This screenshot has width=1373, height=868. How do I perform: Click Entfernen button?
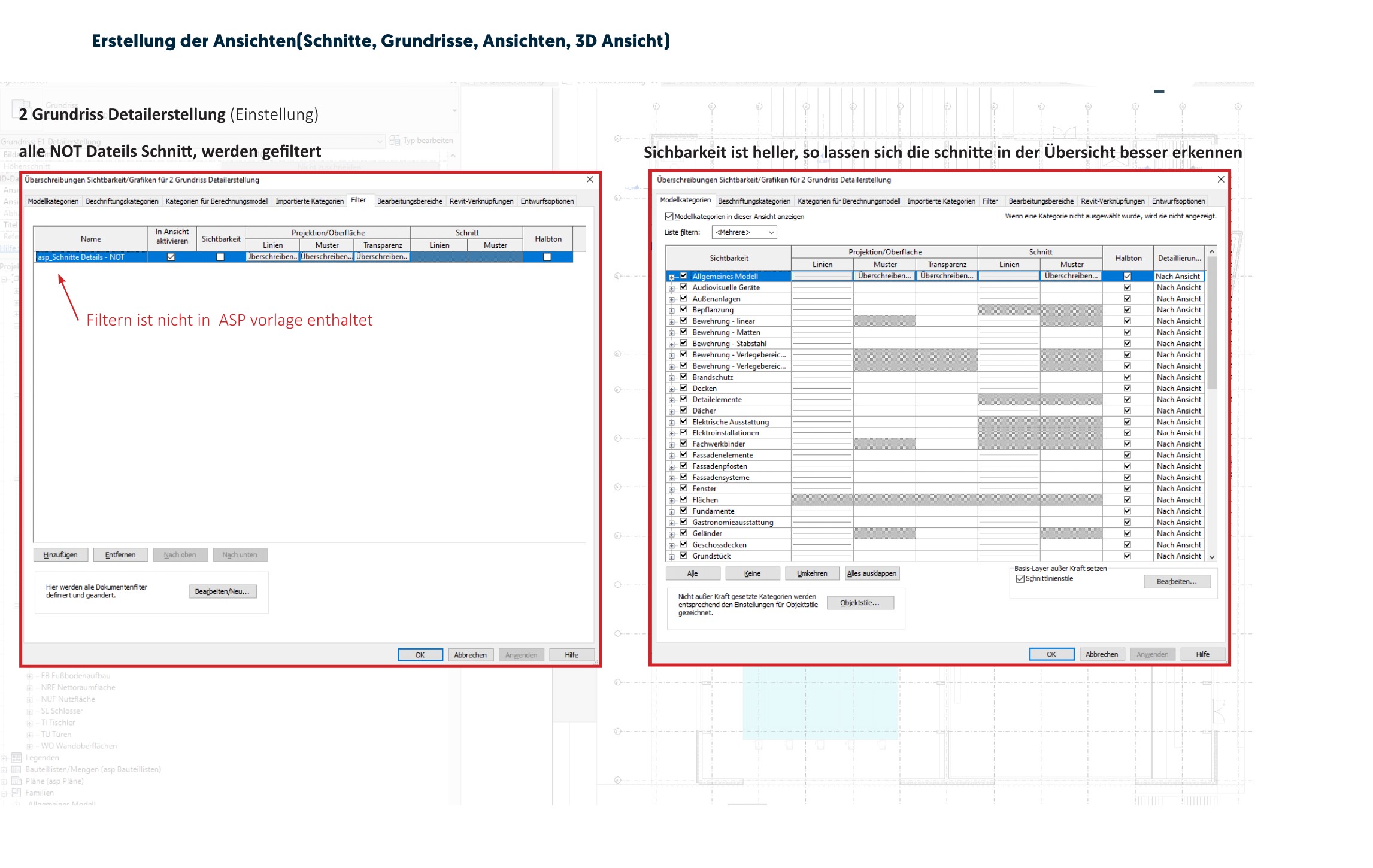pyautogui.click(x=120, y=555)
